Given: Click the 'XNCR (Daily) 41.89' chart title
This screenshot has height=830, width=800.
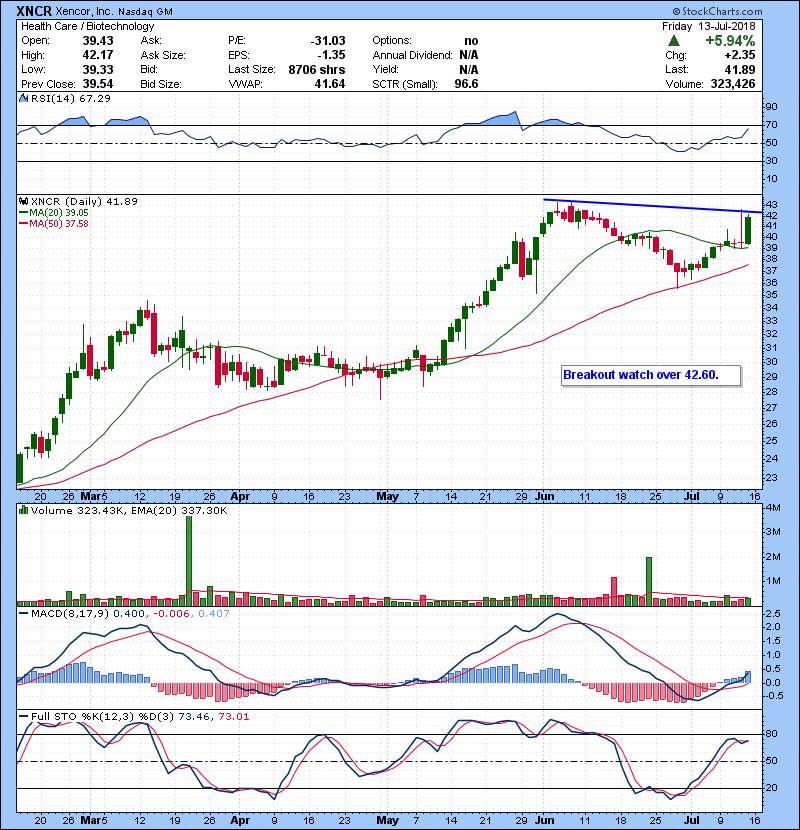Looking at the screenshot, I should (84, 201).
